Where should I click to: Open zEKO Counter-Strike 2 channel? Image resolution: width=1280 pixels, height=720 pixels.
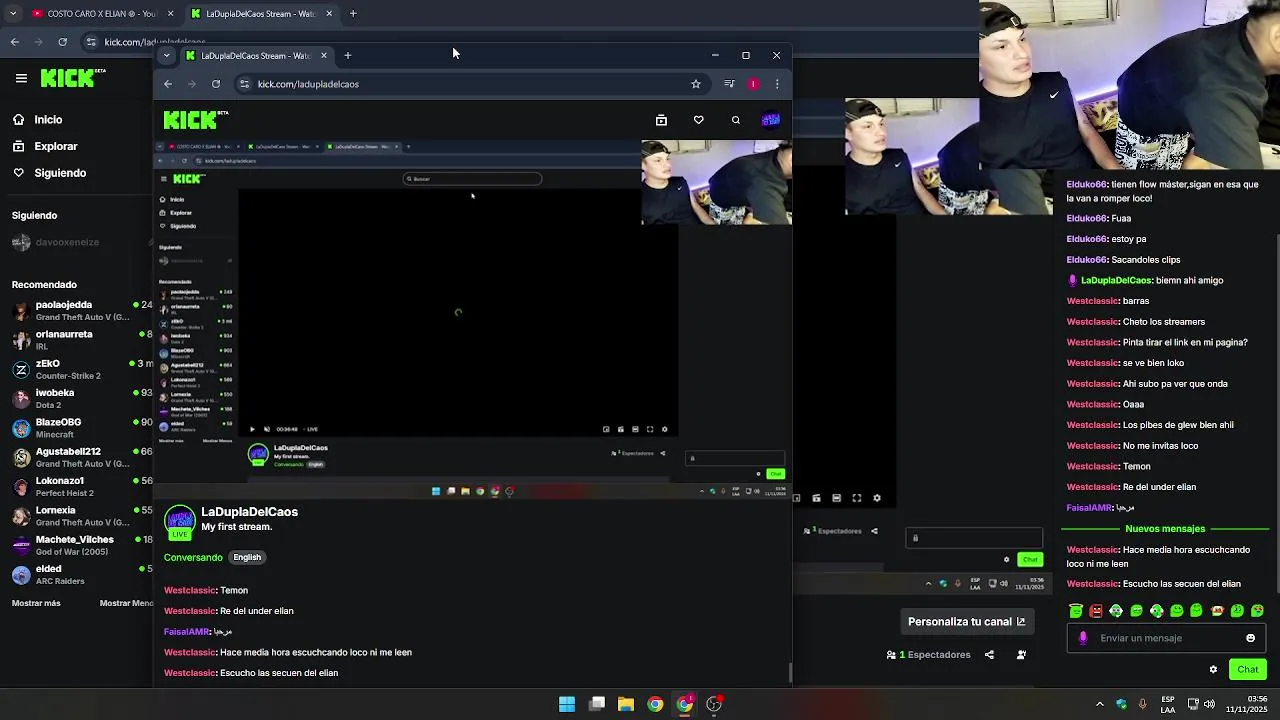pyautogui.click(x=81, y=369)
